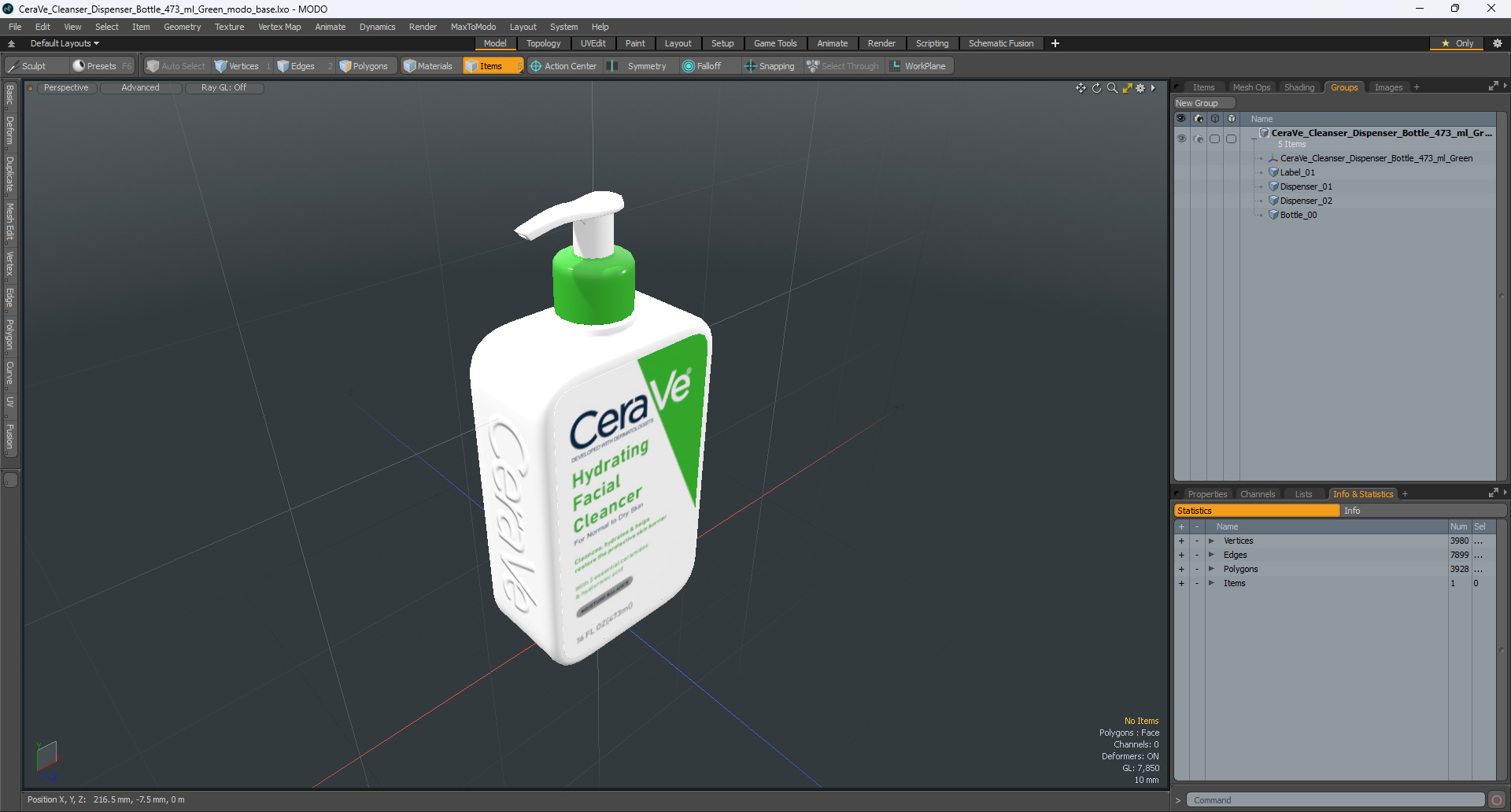The height and width of the screenshot is (812, 1511).
Task: Open the Presets browser icon
Action: click(x=79, y=66)
